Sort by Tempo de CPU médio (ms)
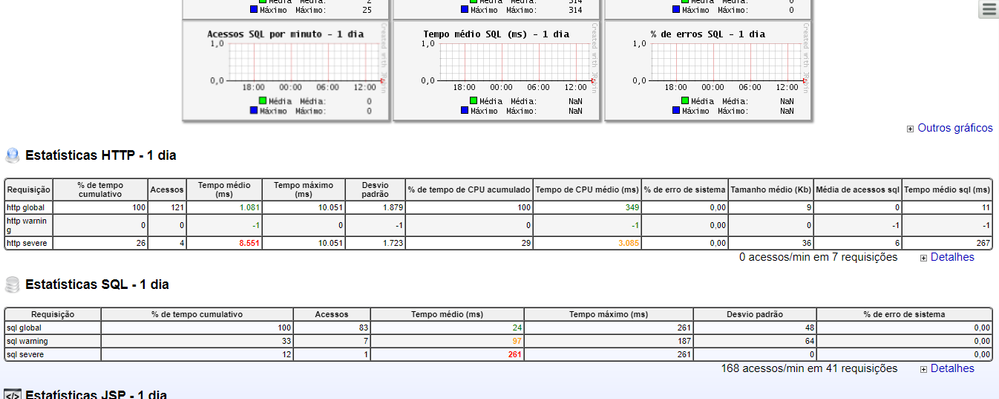The height and width of the screenshot is (399, 999). 587,190
